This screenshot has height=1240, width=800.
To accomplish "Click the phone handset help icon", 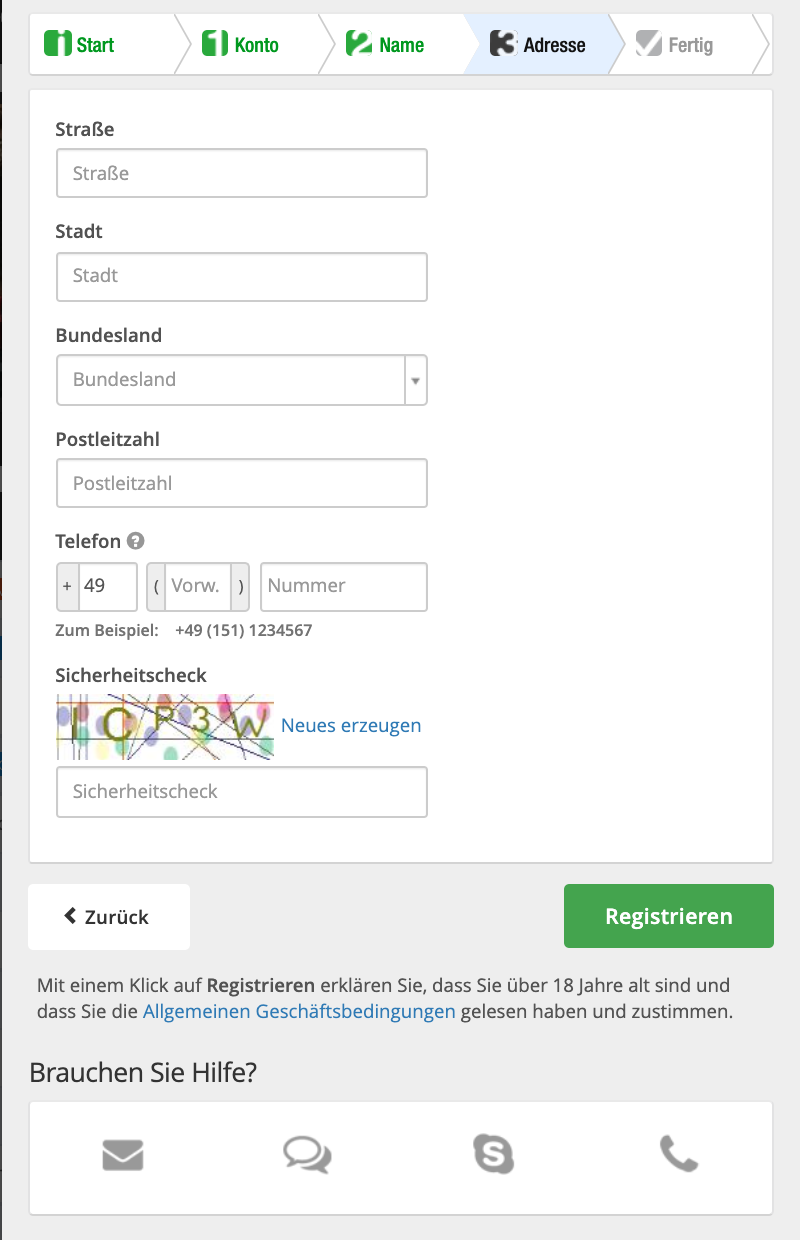I will pos(679,1154).
